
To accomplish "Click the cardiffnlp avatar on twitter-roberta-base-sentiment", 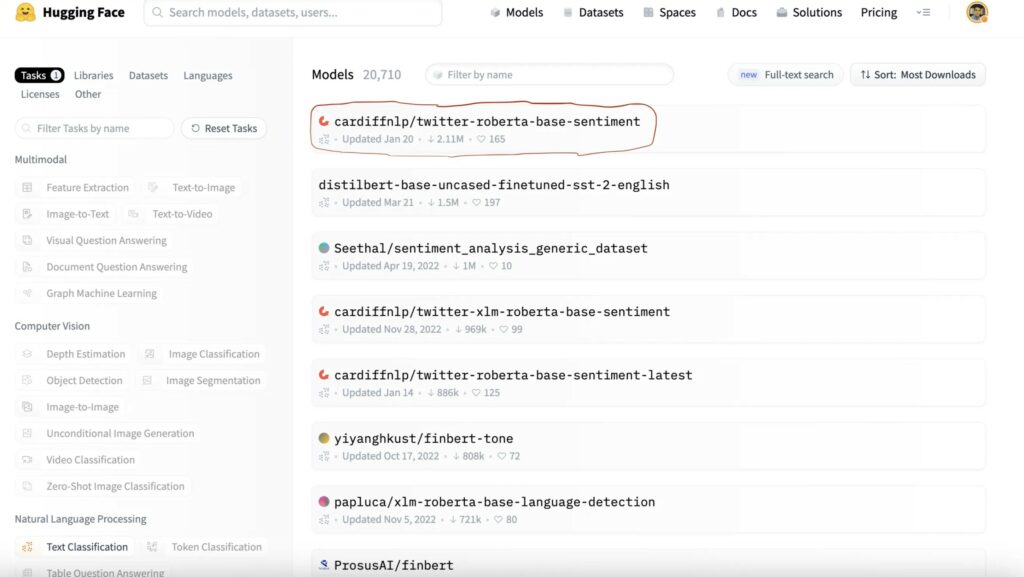I will 324,121.
